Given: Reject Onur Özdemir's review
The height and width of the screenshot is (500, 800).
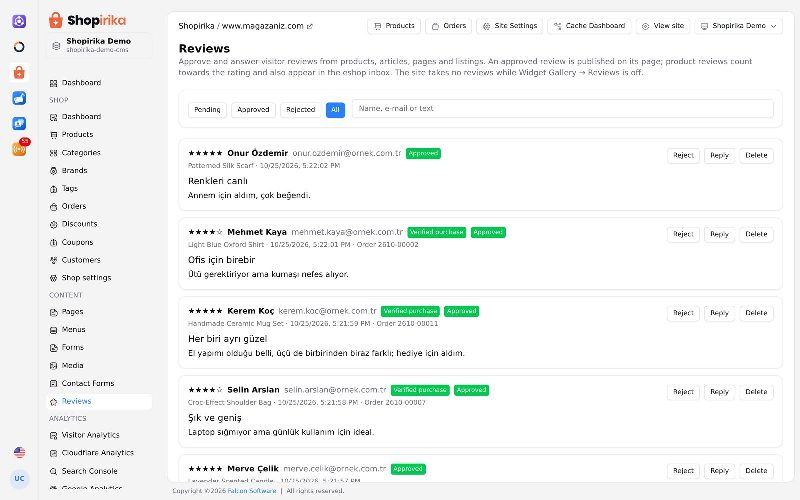Looking at the screenshot, I should click(683, 156).
